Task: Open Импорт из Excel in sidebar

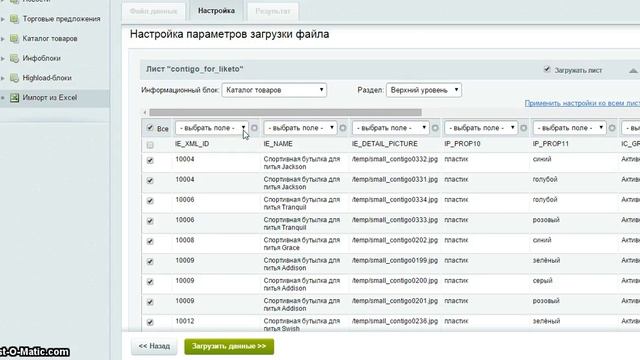Action: point(50,98)
